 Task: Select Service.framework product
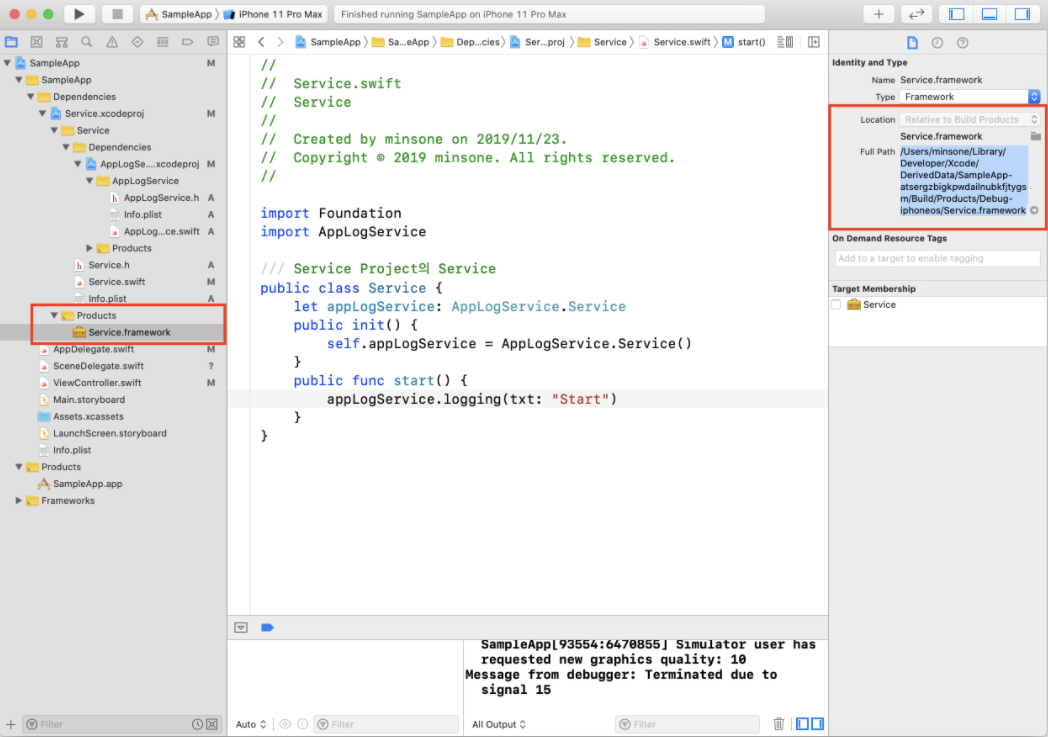tap(129, 332)
